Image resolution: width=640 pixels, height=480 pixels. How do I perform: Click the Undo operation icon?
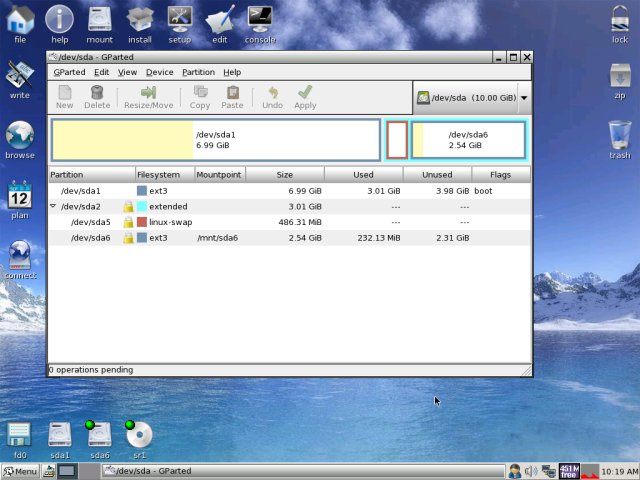(272, 93)
